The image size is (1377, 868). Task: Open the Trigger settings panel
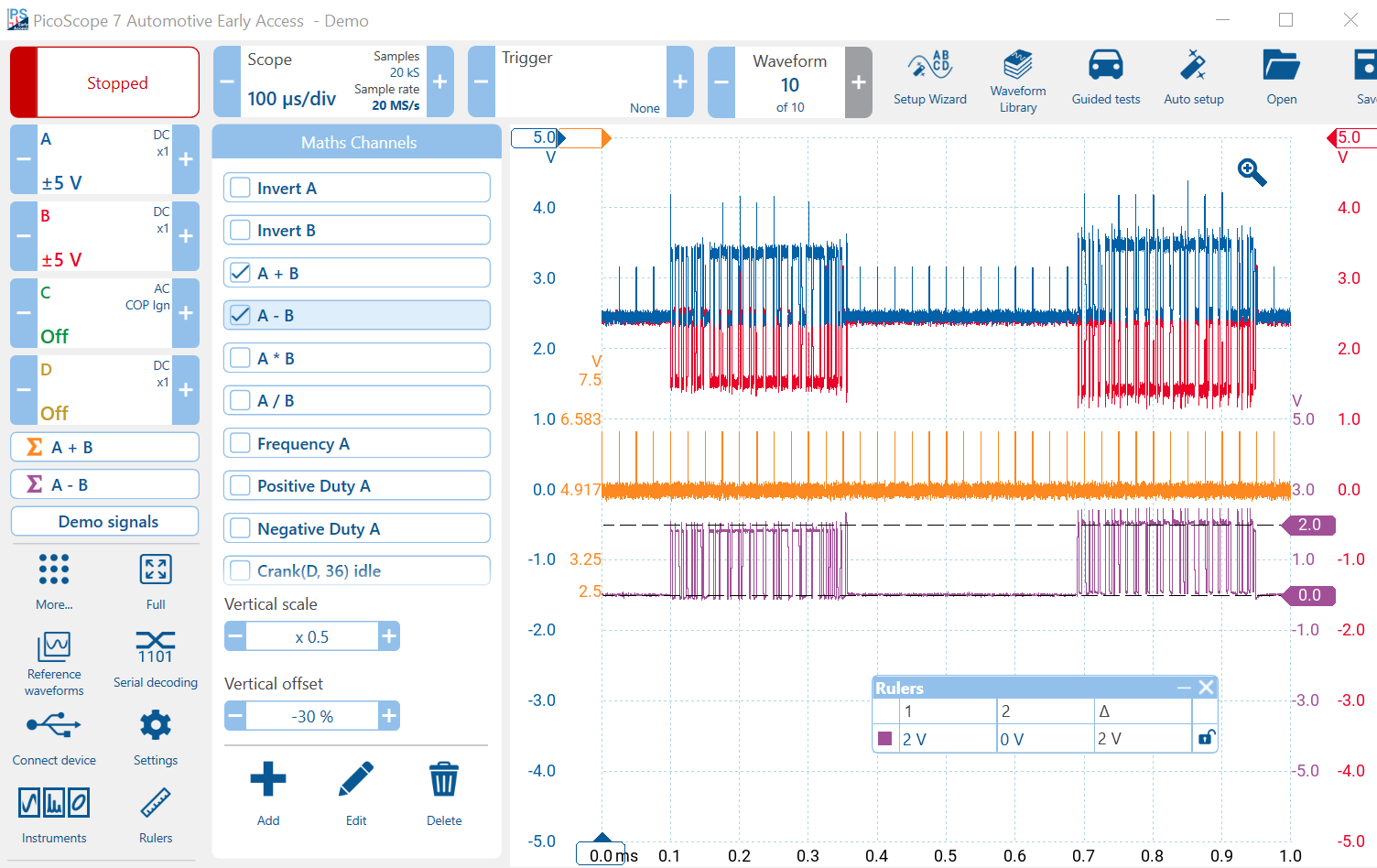[x=580, y=81]
